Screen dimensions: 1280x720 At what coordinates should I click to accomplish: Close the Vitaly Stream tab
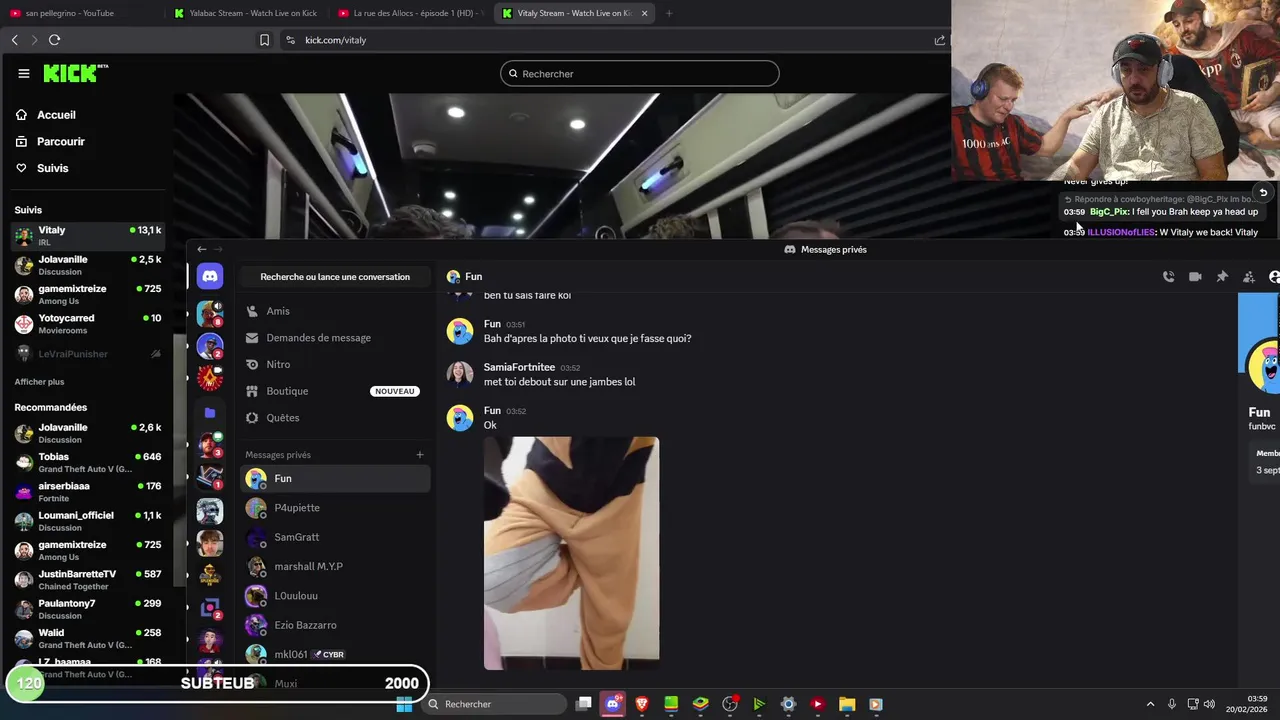[x=644, y=13]
